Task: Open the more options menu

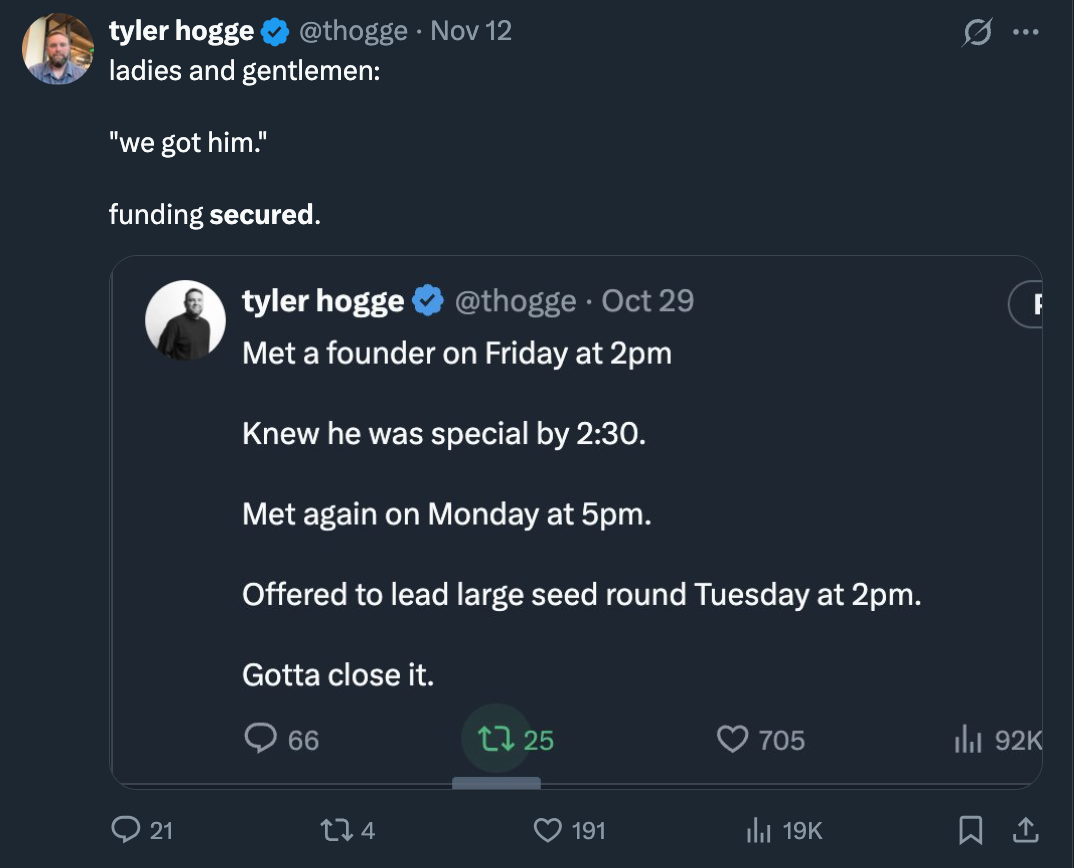Action: tap(1026, 30)
